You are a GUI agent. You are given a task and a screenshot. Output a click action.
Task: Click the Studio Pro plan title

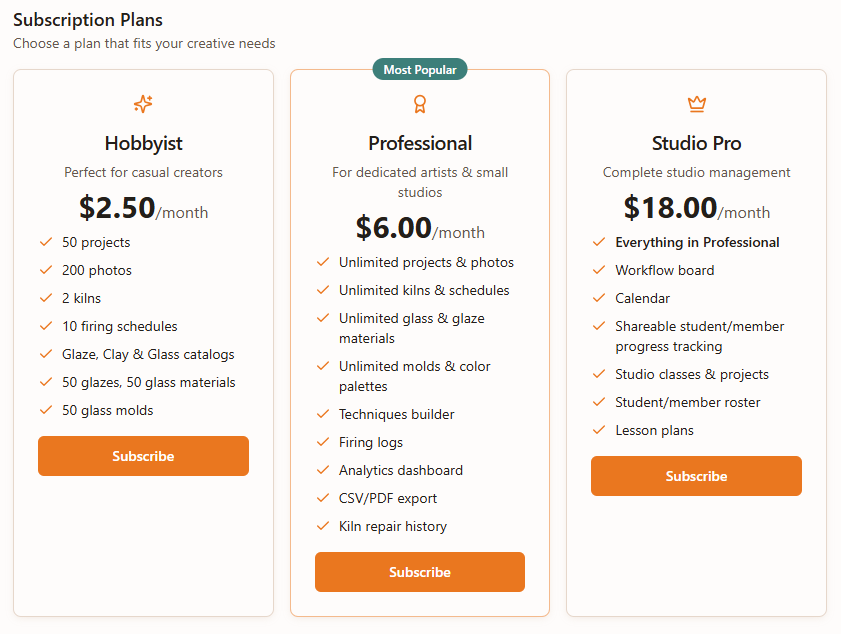coord(697,143)
